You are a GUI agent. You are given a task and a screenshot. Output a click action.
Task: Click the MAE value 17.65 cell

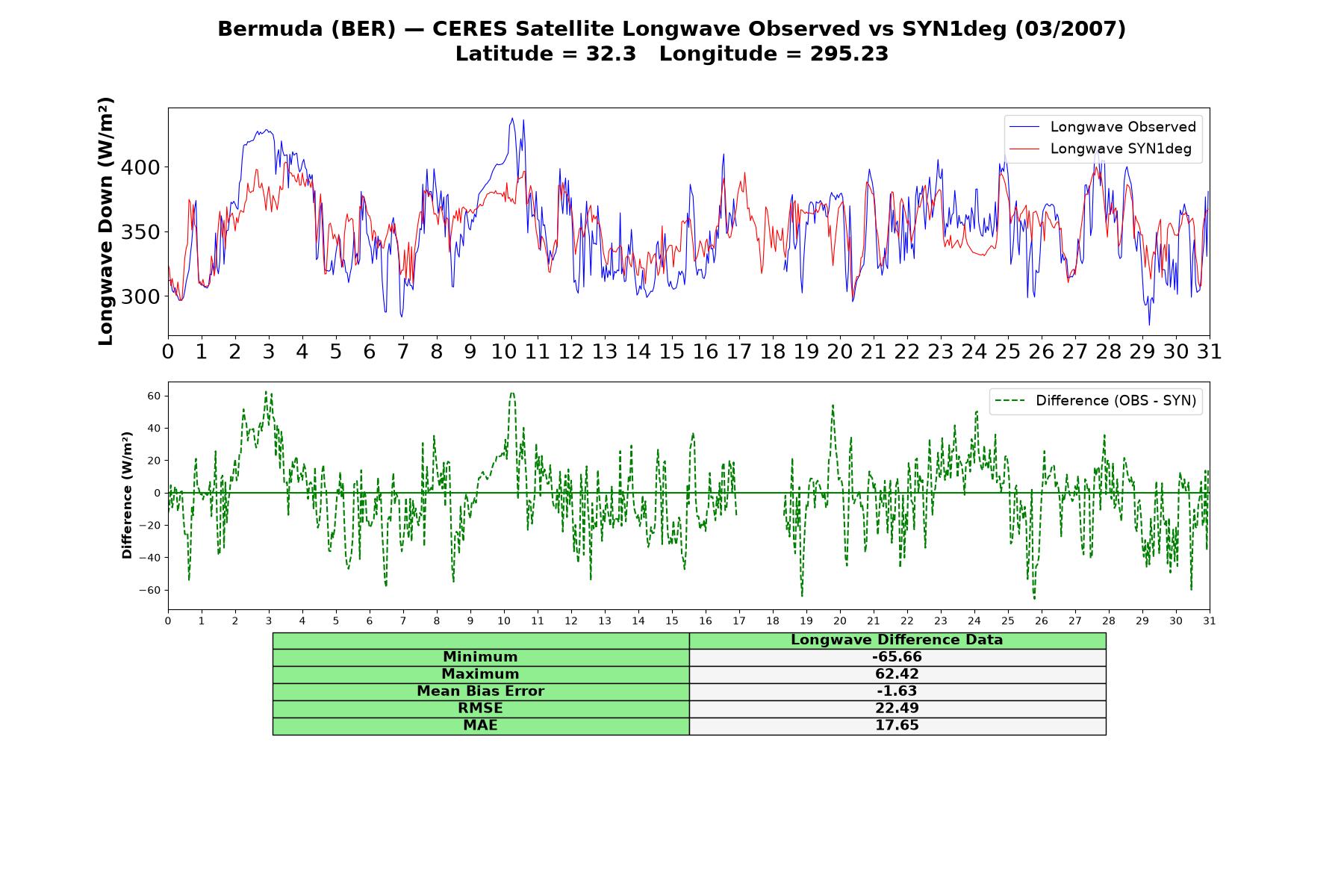(897, 726)
